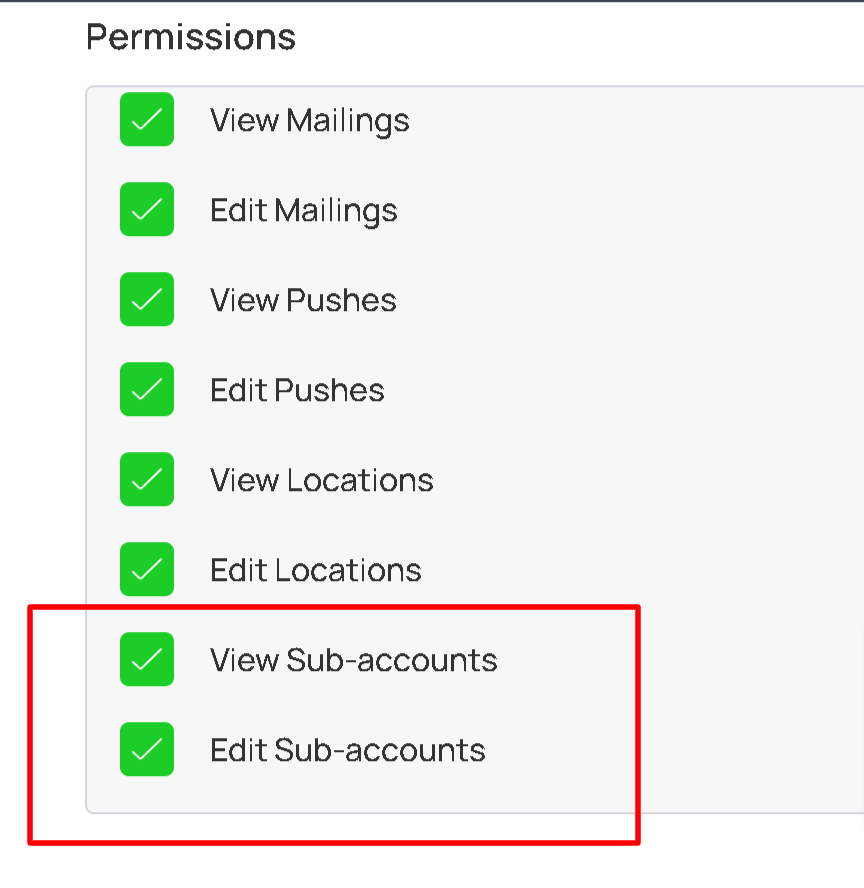
Task: Select the "Edit Locations" text label
Action: coord(315,571)
